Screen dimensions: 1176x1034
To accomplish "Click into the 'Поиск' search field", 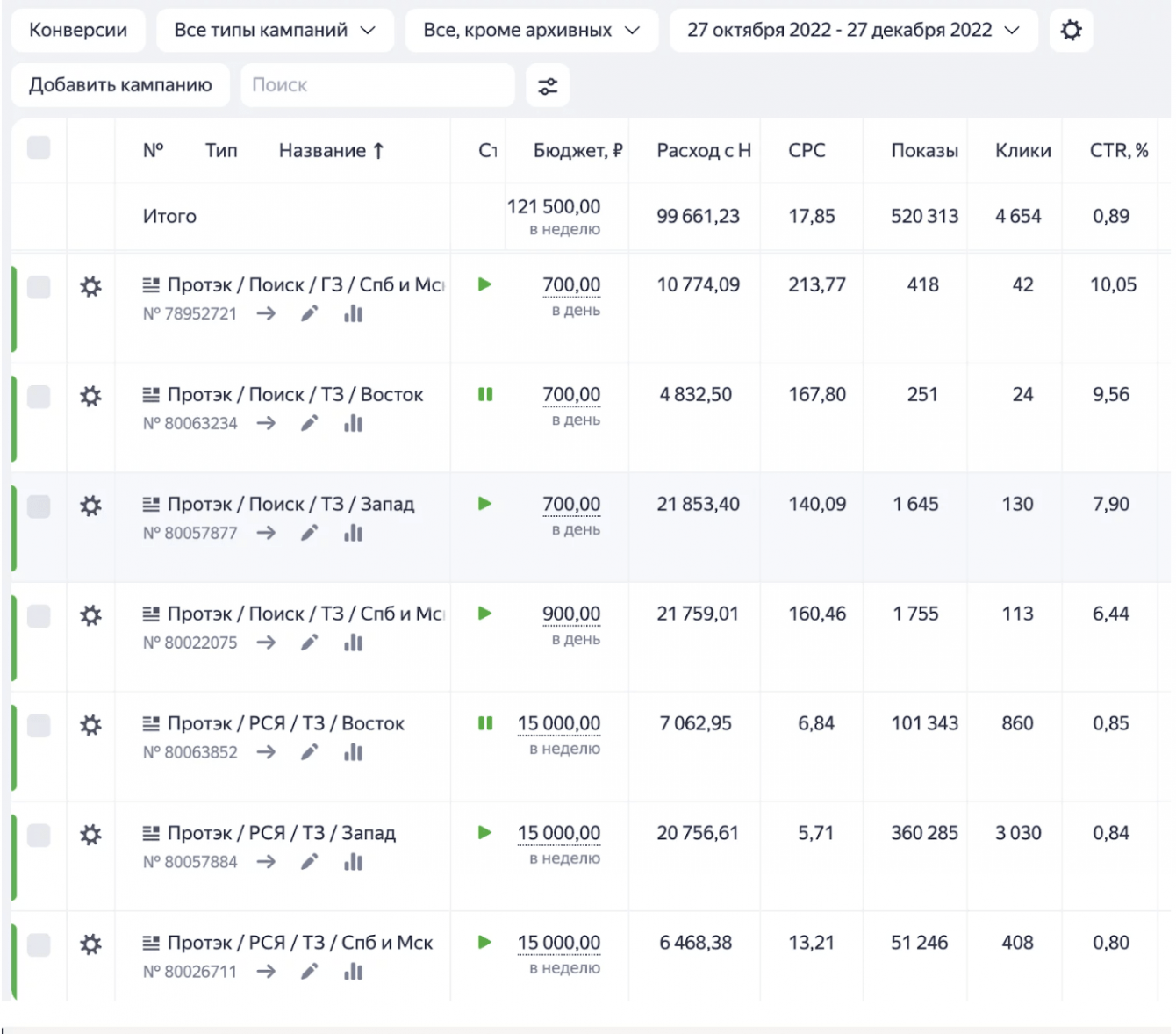I will click(x=377, y=85).
